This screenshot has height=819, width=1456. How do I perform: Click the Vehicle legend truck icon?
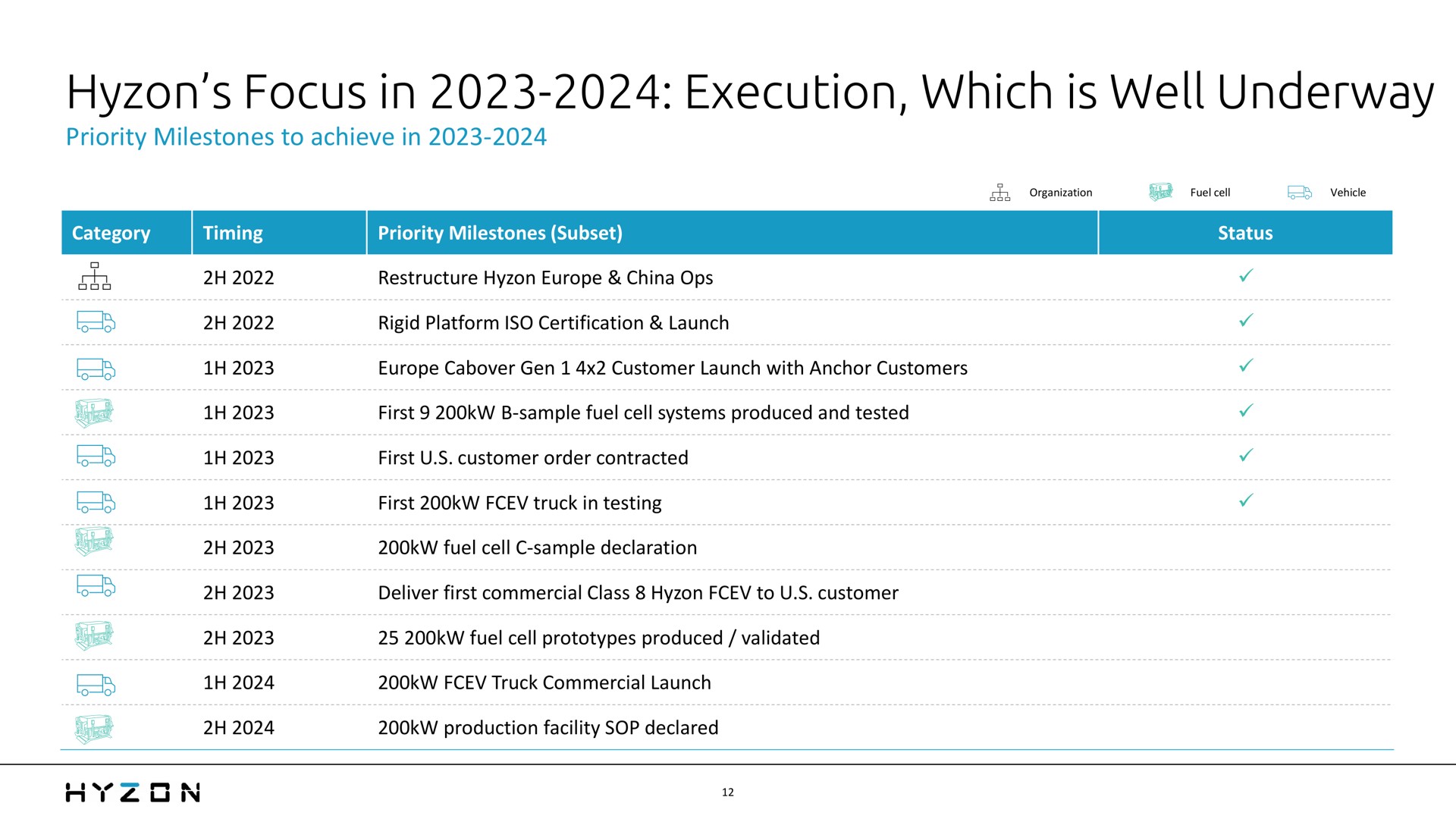point(1300,193)
